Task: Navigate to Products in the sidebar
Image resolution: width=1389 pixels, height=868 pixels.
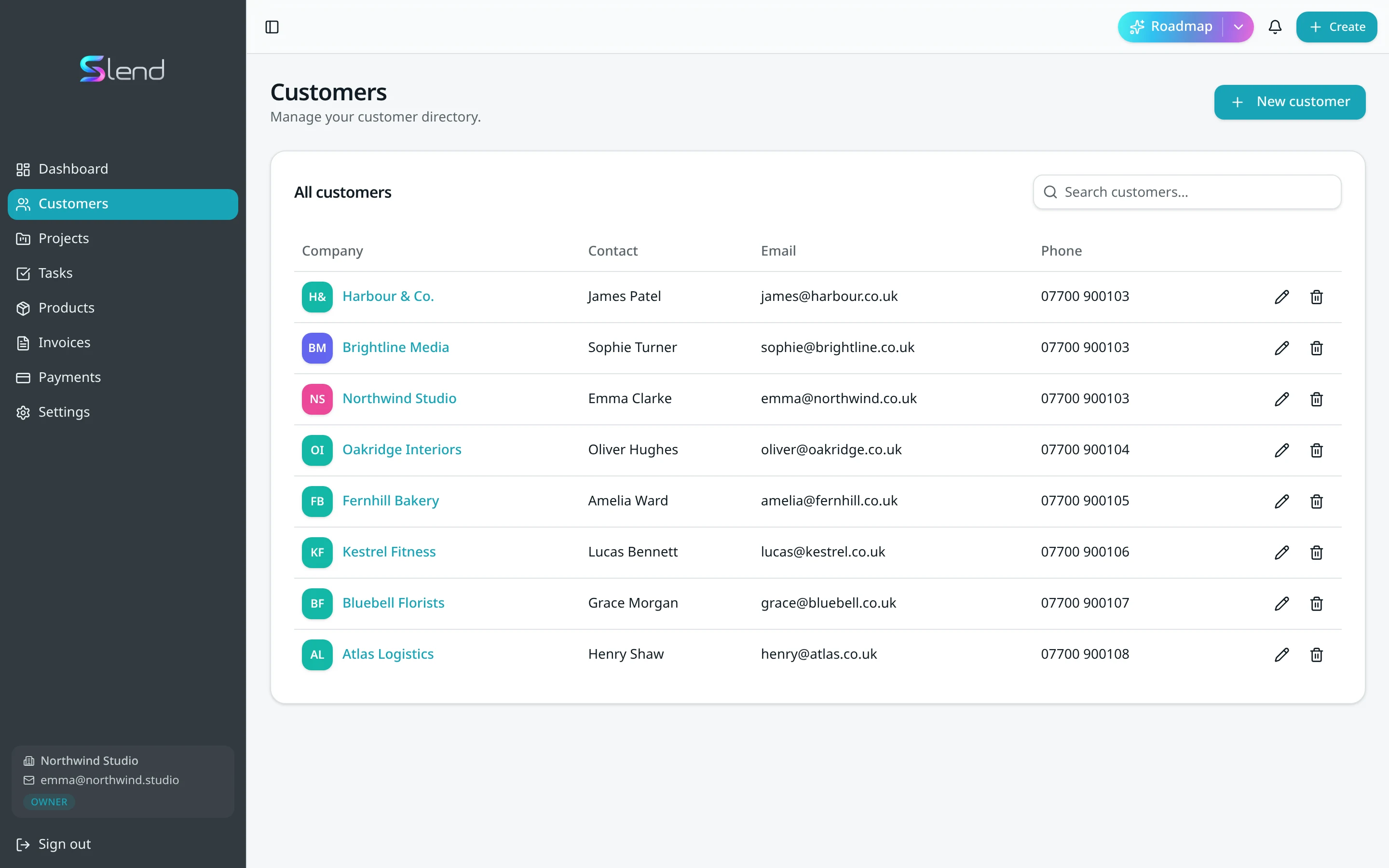Action: (x=123, y=308)
